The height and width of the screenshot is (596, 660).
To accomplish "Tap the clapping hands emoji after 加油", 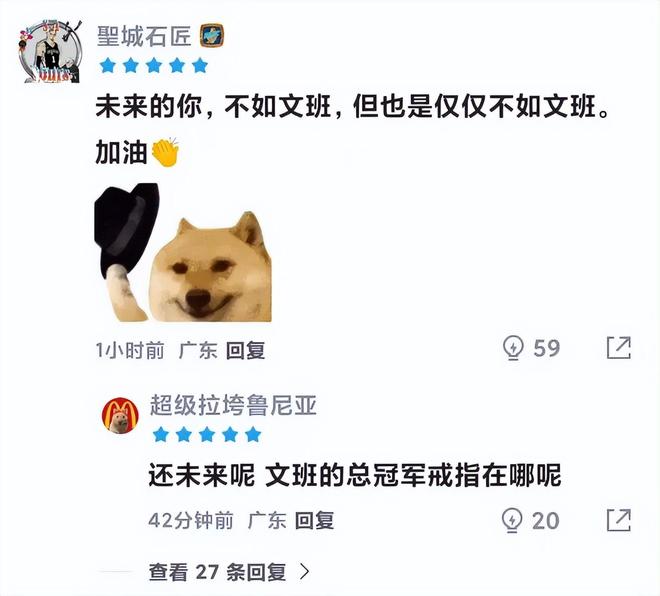I will point(165,152).
